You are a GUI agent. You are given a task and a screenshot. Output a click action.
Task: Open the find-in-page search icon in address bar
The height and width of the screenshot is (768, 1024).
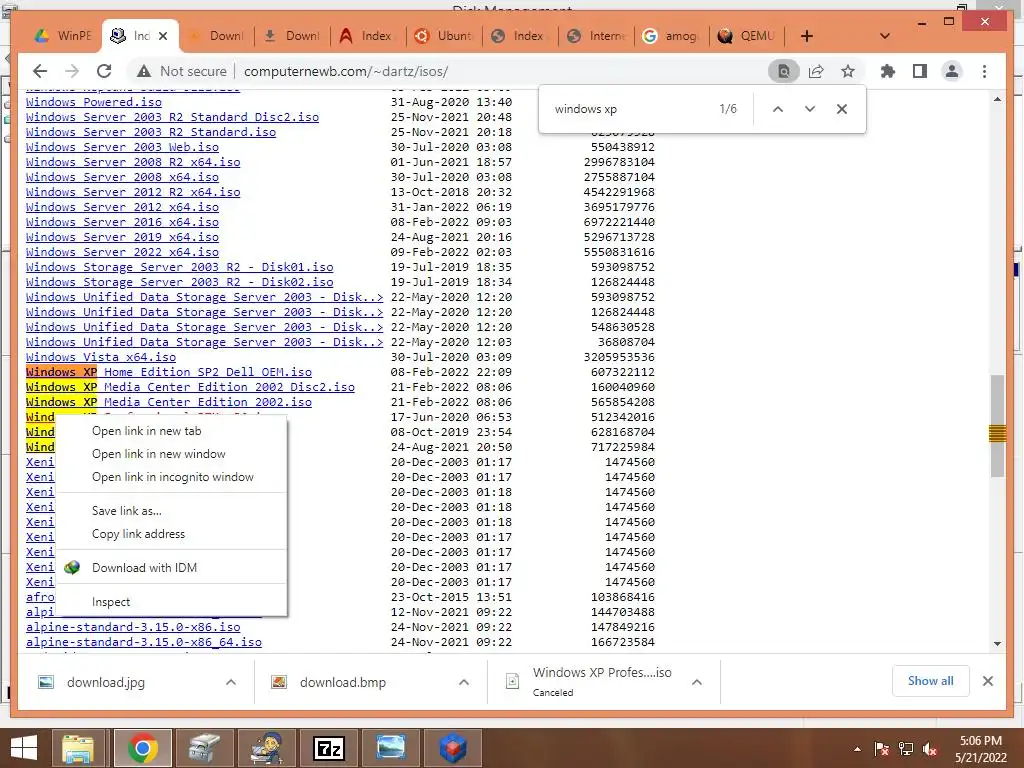[784, 71]
